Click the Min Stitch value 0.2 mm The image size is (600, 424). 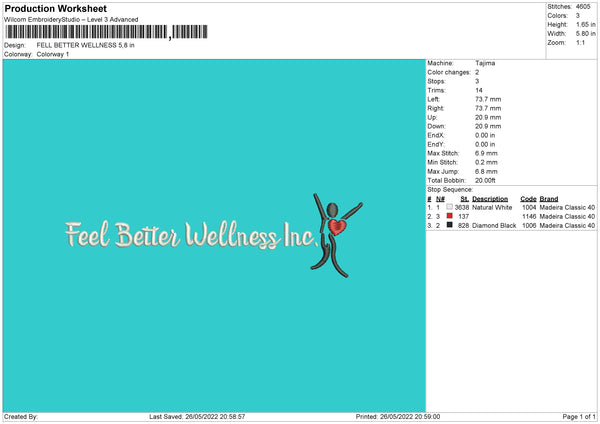(x=486, y=162)
